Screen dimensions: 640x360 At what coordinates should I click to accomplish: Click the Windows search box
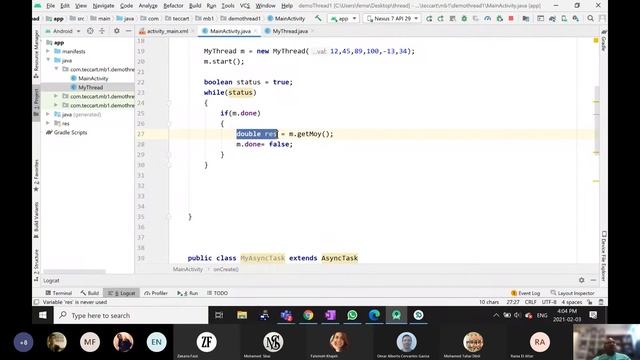[x=131, y=315]
